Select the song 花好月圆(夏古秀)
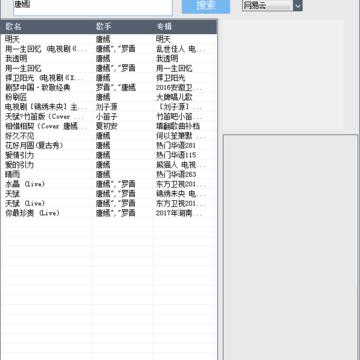The height and width of the screenshot is (360, 360). point(34,145)
